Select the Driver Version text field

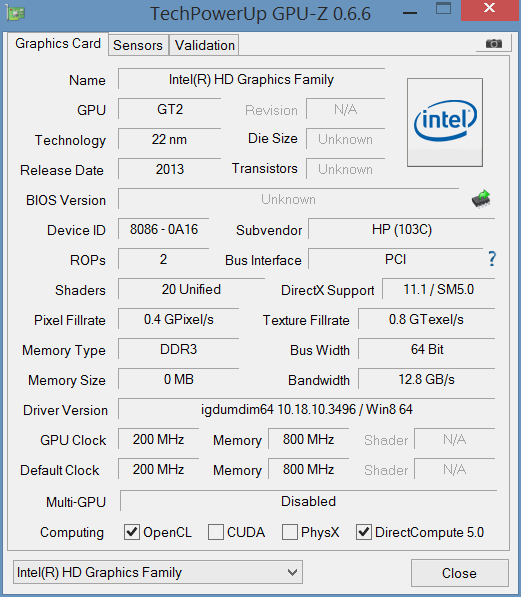click(x=307, y=409)
